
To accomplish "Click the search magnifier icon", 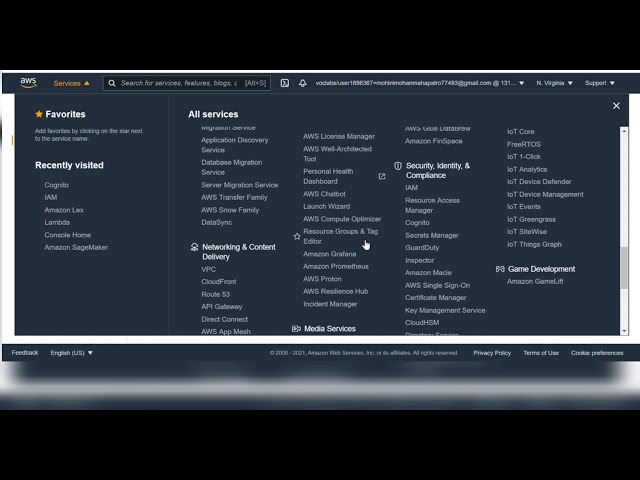I will [111, 83].
